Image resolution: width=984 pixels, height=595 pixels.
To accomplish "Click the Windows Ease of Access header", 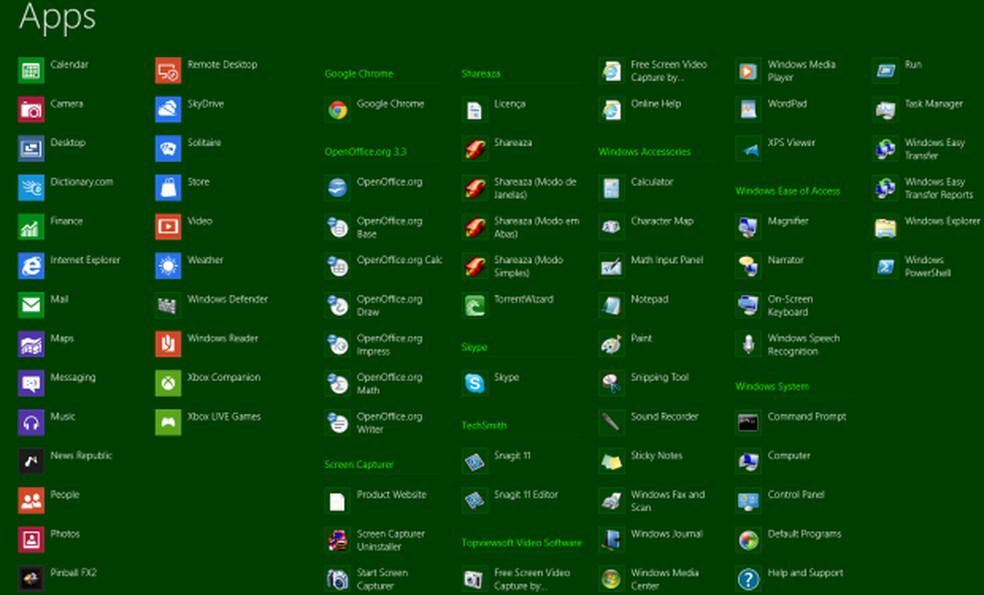I will [787, 191].
